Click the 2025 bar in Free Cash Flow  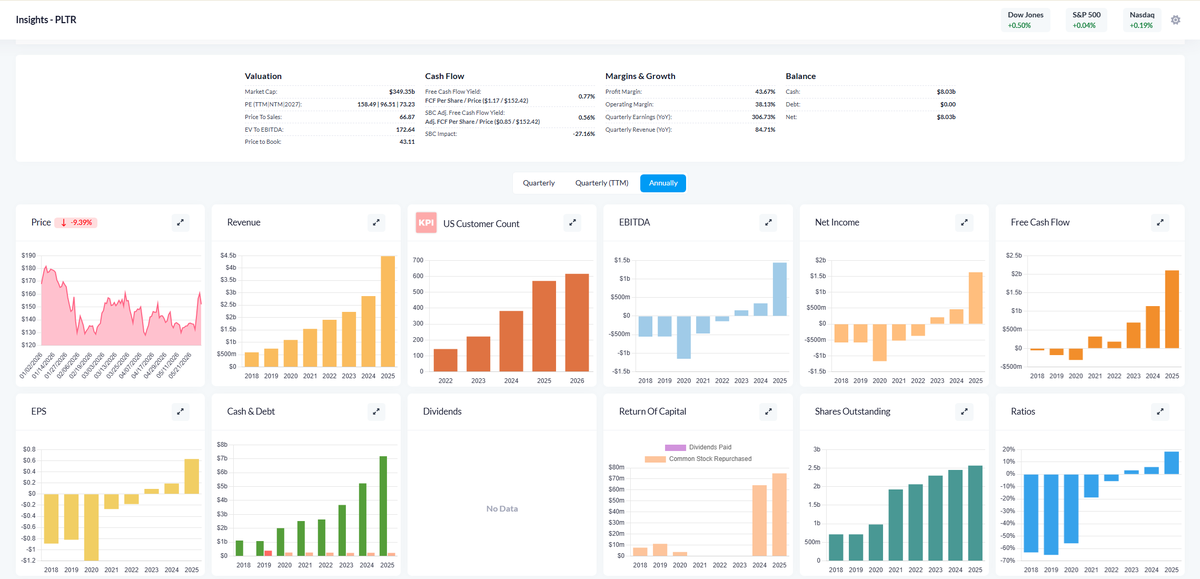(1171, 309)
